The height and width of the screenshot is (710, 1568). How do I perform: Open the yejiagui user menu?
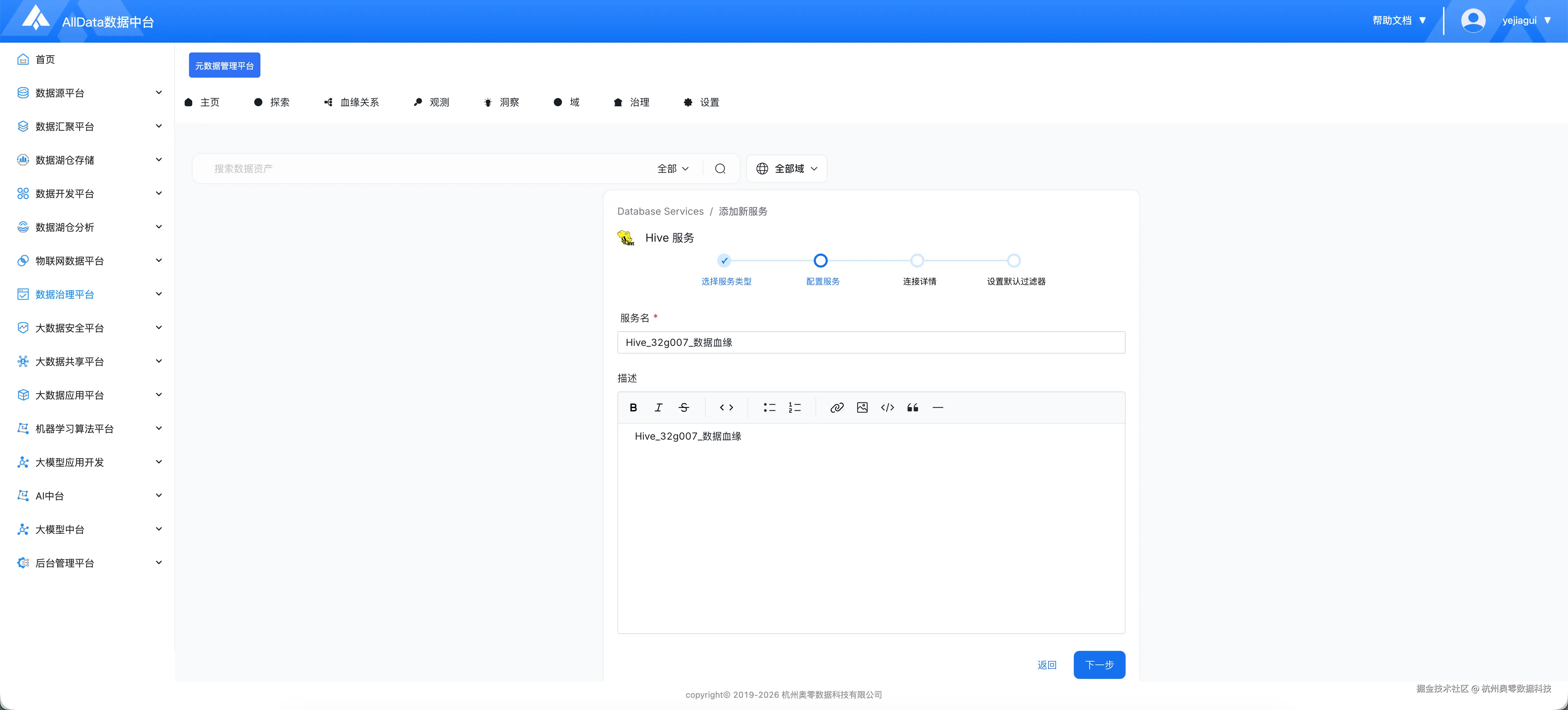(1527, 21)
